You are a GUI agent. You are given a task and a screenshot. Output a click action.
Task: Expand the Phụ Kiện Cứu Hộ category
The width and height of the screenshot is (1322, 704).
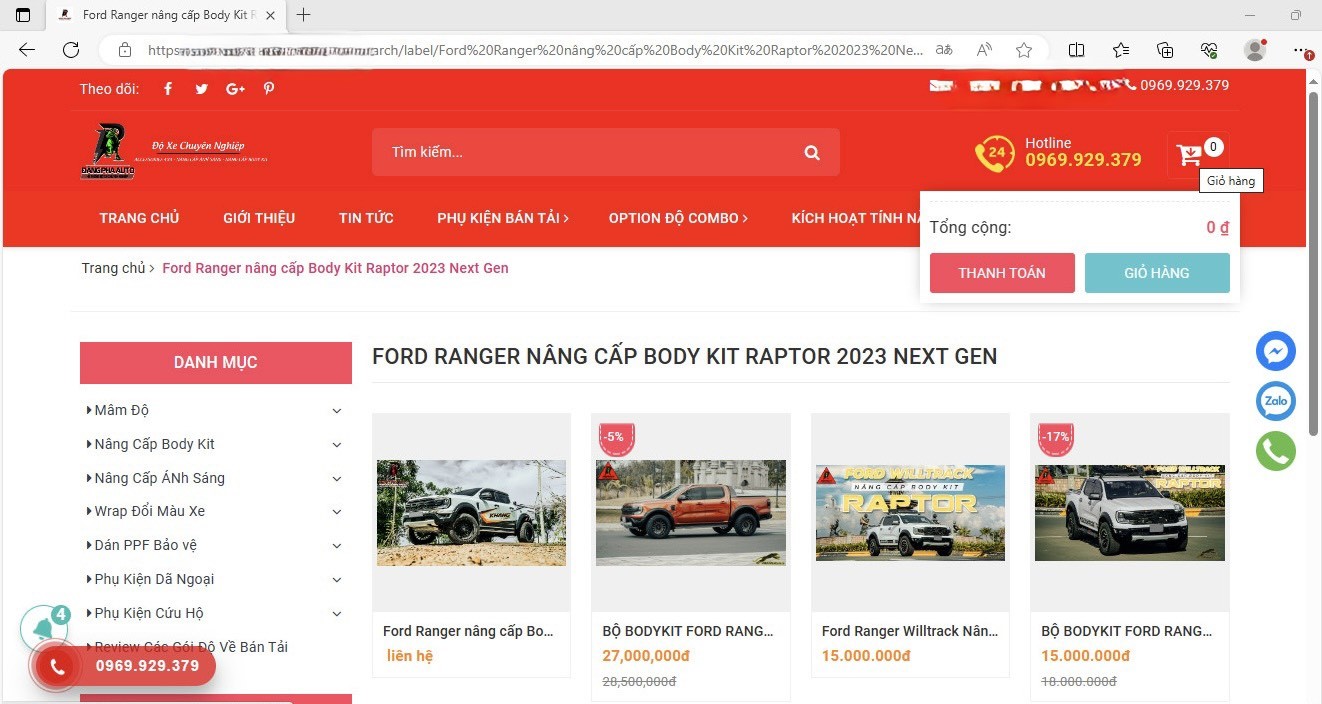pos(337,614)
